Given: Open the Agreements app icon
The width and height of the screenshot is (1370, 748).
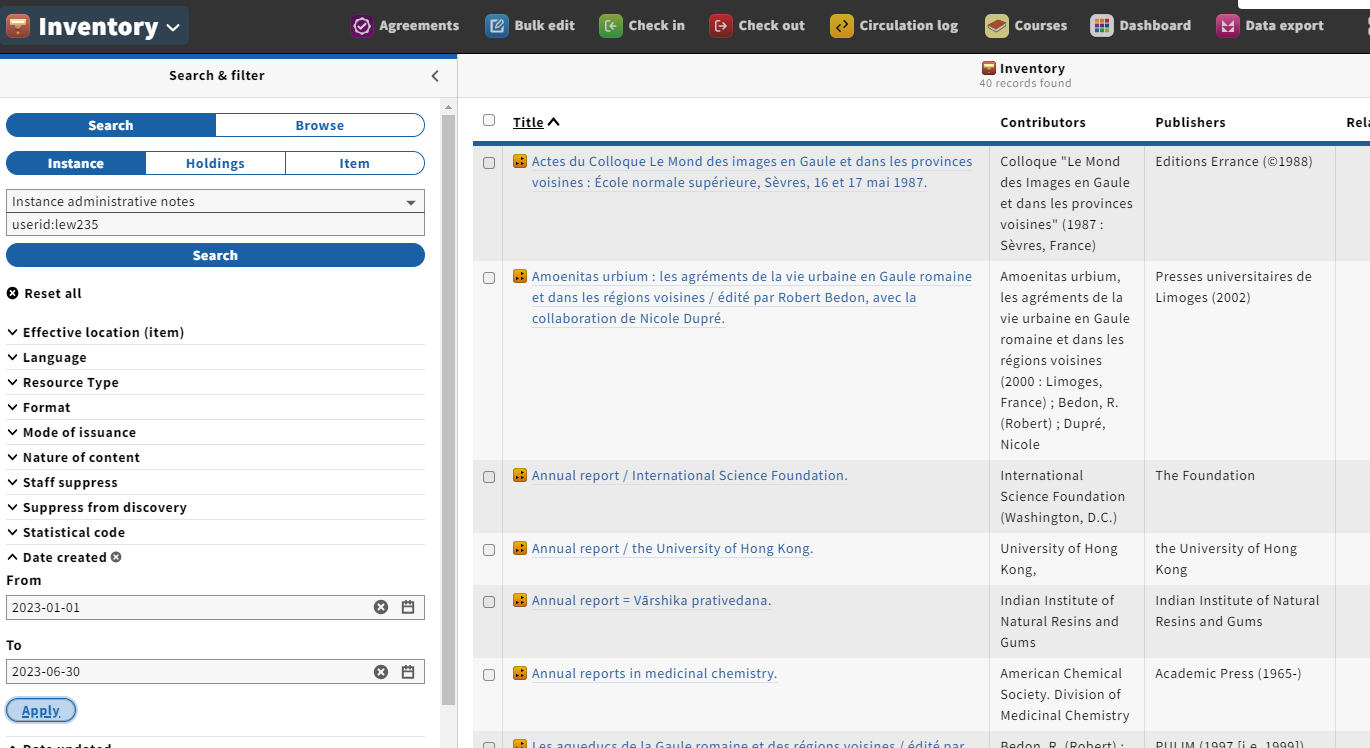Looking at the screenshot, I should [x=361, y=26].
